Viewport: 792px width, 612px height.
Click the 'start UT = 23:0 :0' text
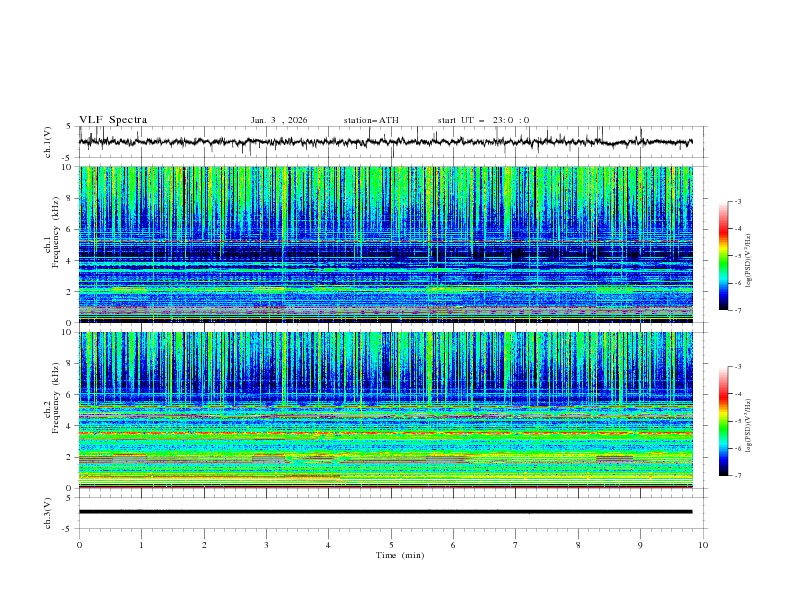pyautogui.click(x=483, y=120)
